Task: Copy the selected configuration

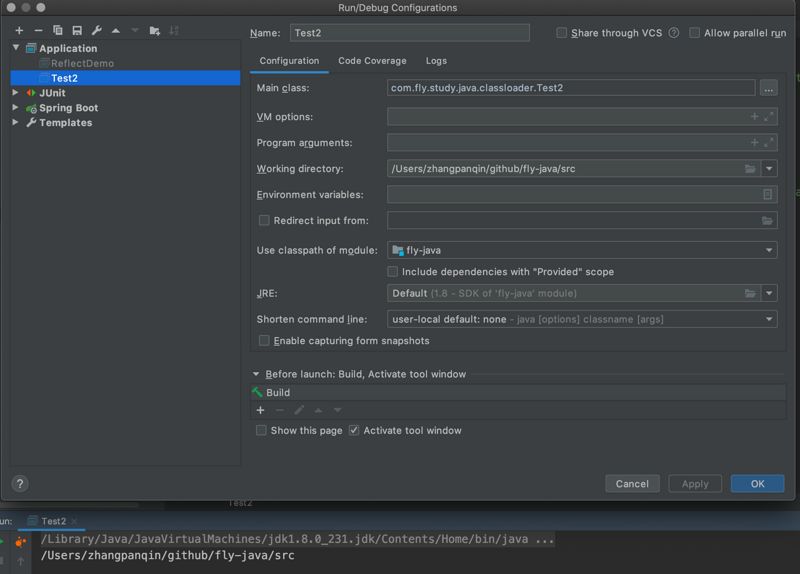Action: point(57,31)
